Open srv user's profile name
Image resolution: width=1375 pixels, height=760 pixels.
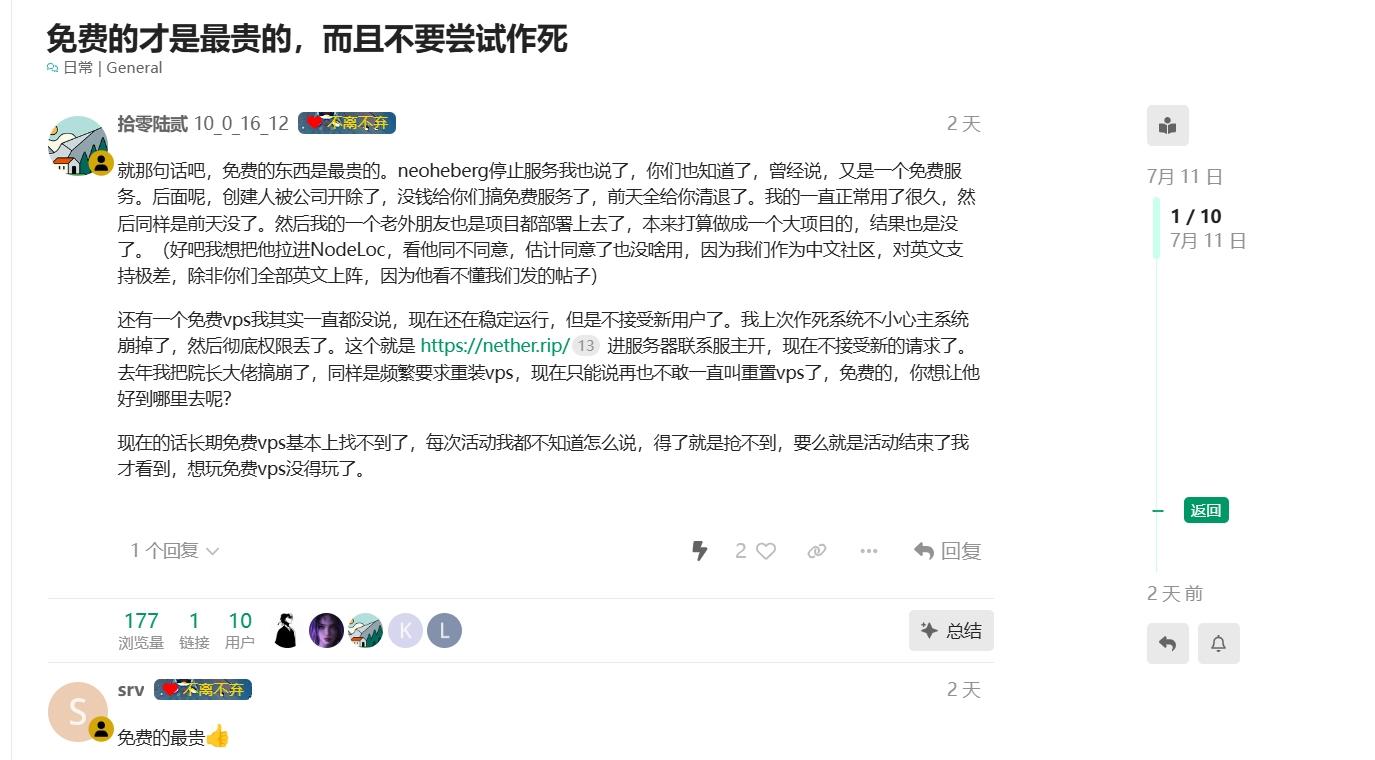[131, 690]
